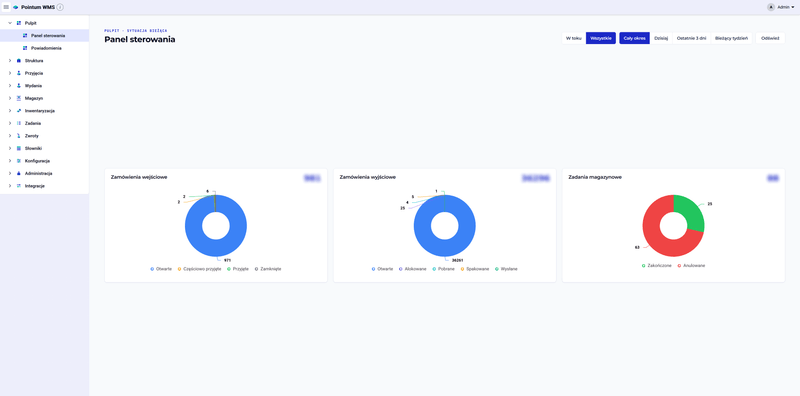Open the Konfiguracja menu item
The height and width of the screenshot is (396, 800).
pyautogui.click(x=44, y=161)
